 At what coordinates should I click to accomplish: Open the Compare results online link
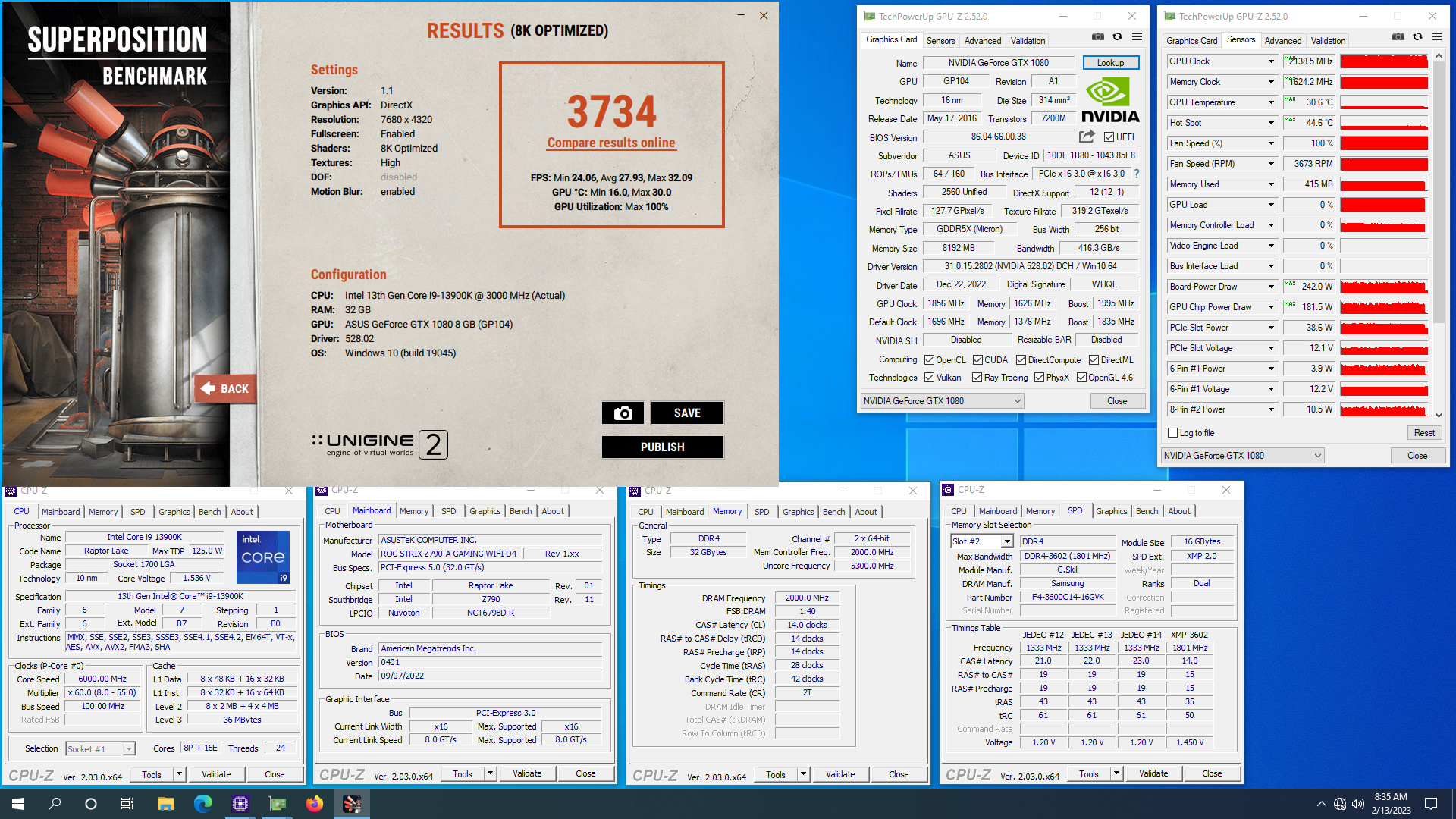[611, 143]
